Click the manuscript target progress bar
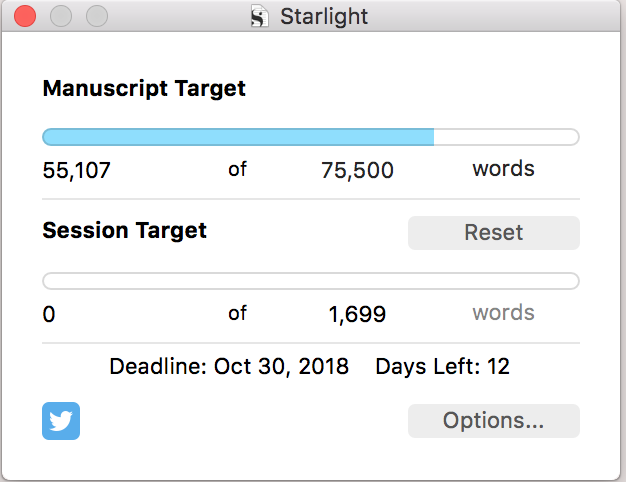626x482 pixels. coord(310,137)
